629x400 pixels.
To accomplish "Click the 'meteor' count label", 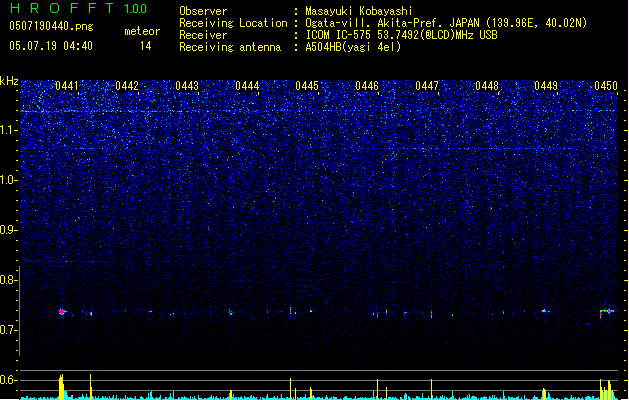I will coord(142,31).
